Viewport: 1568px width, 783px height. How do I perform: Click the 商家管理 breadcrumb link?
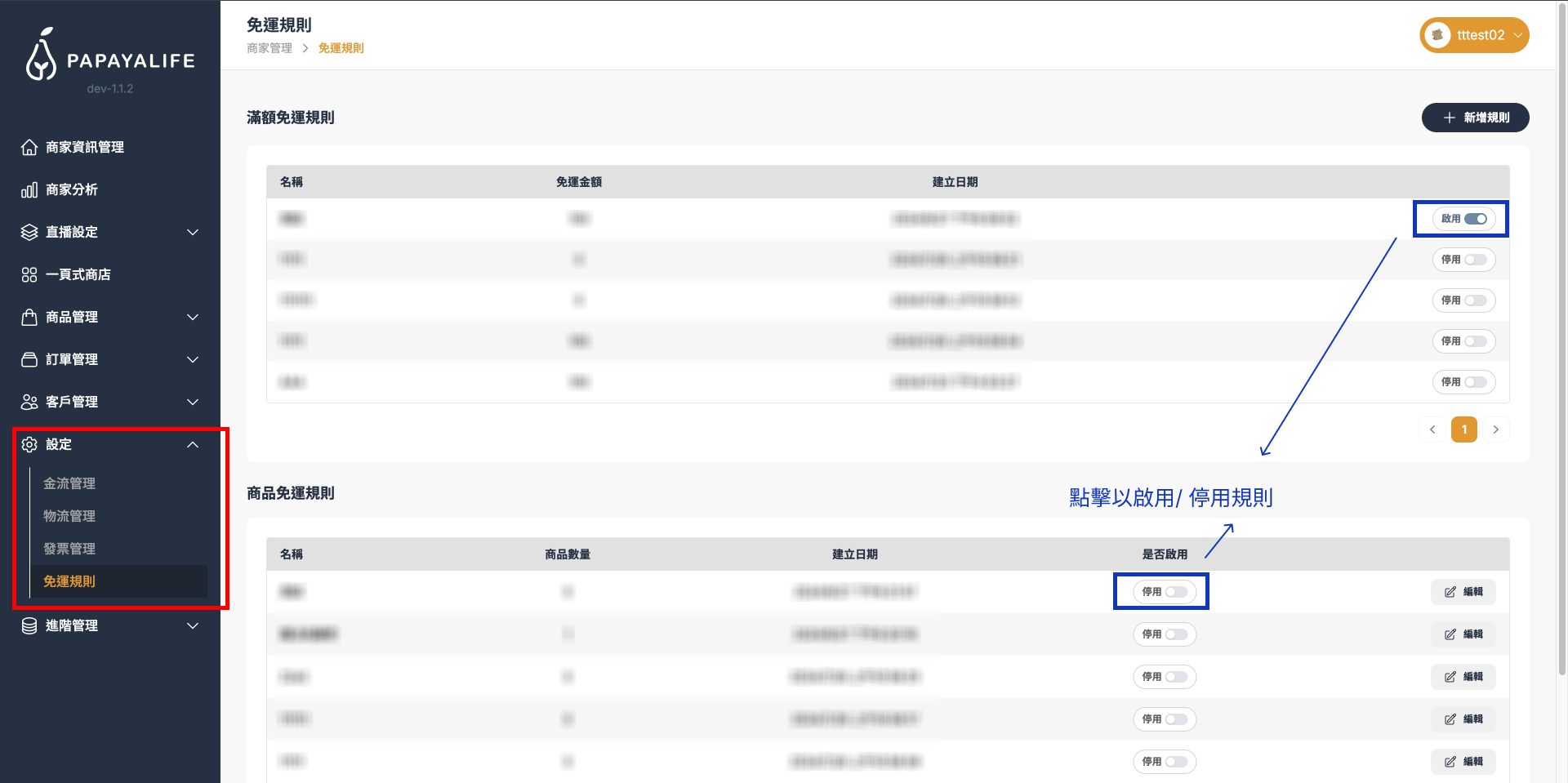[x=269, y=48]
